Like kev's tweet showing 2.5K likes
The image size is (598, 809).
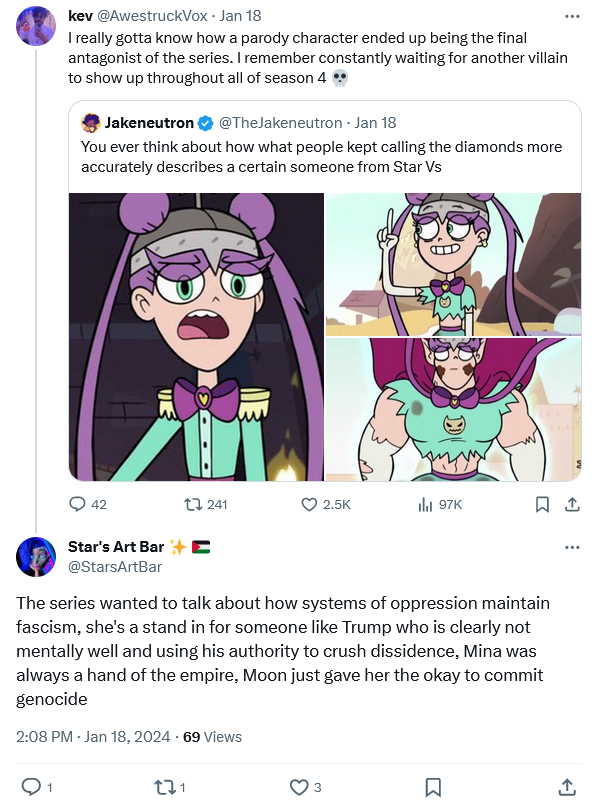point(309,504)
